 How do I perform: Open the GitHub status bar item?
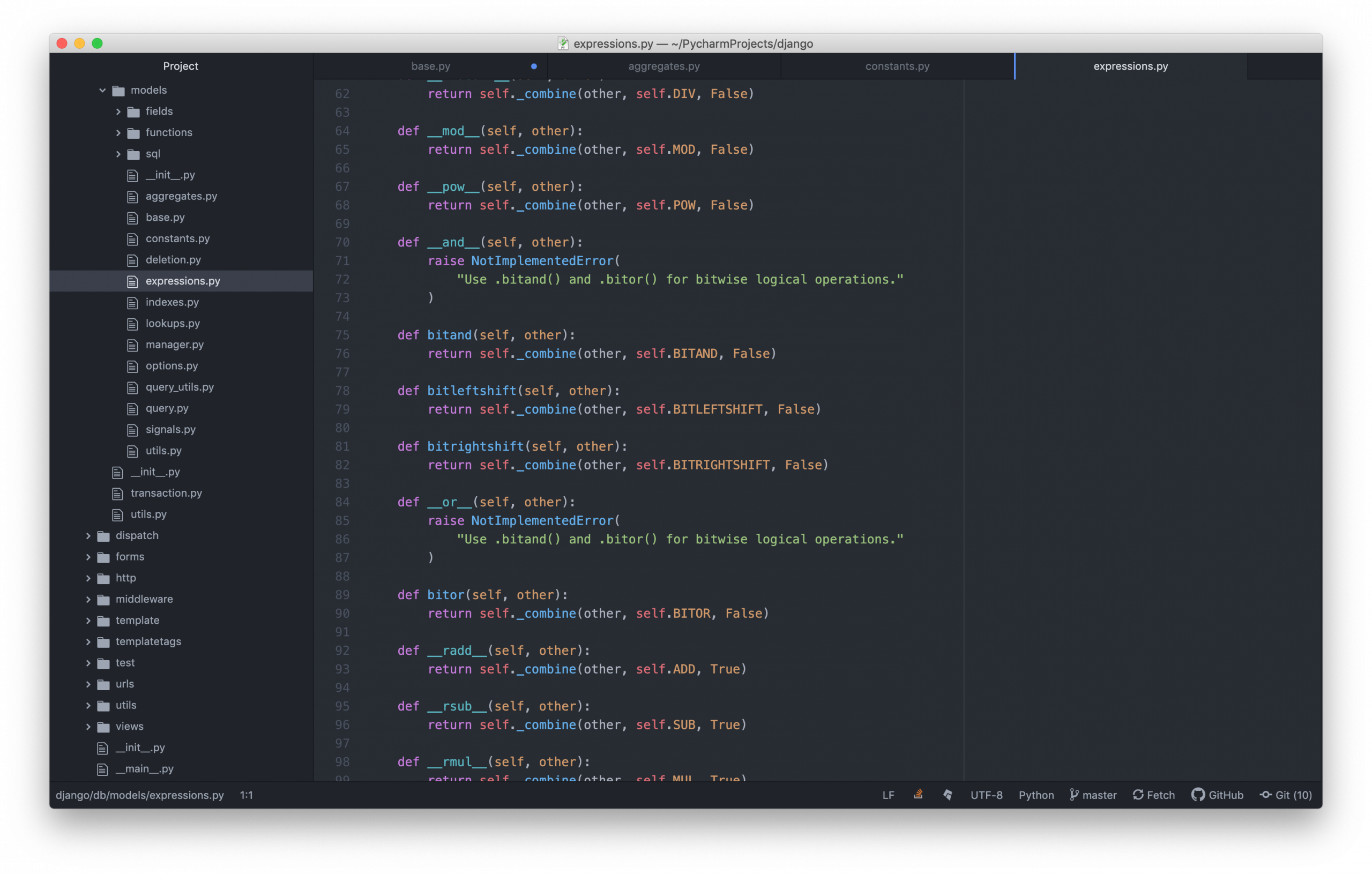1217,795
